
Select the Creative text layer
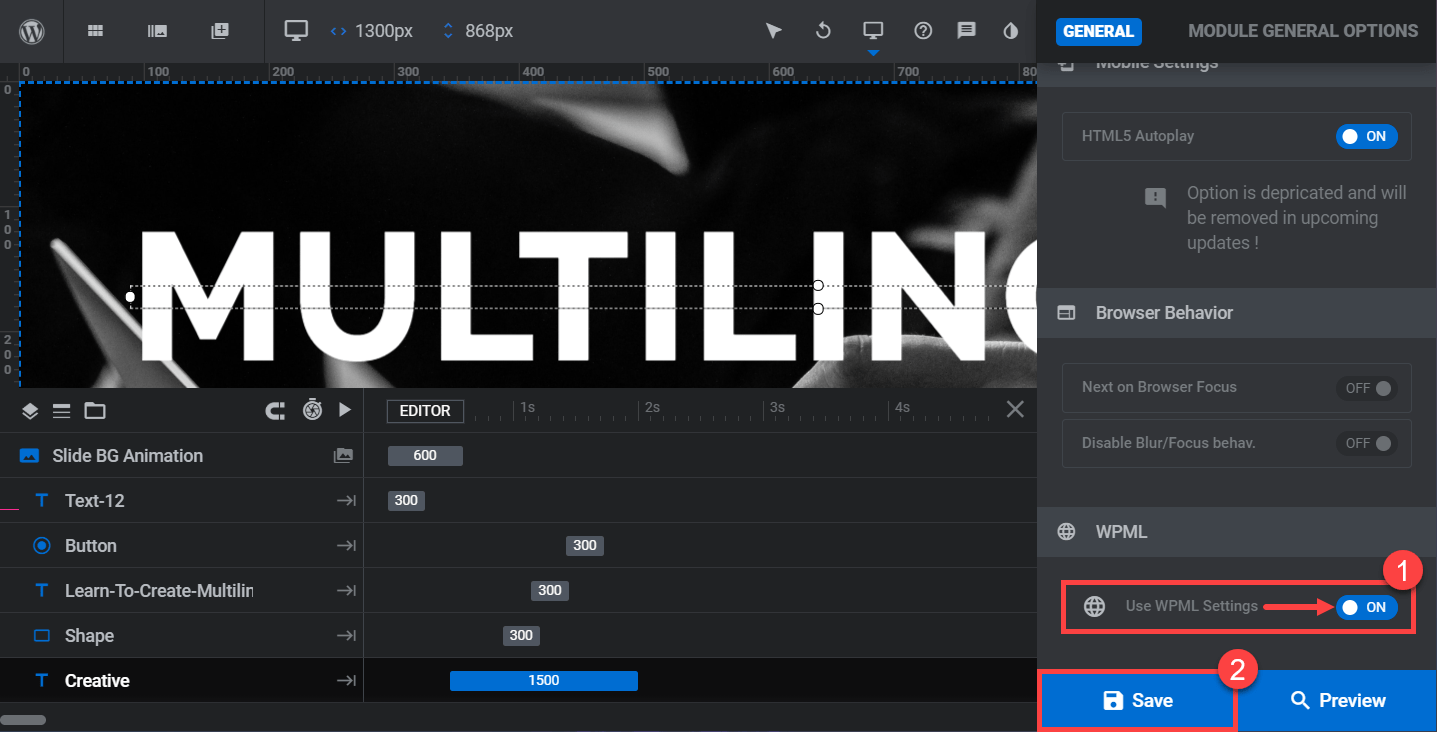coord(96,680)
